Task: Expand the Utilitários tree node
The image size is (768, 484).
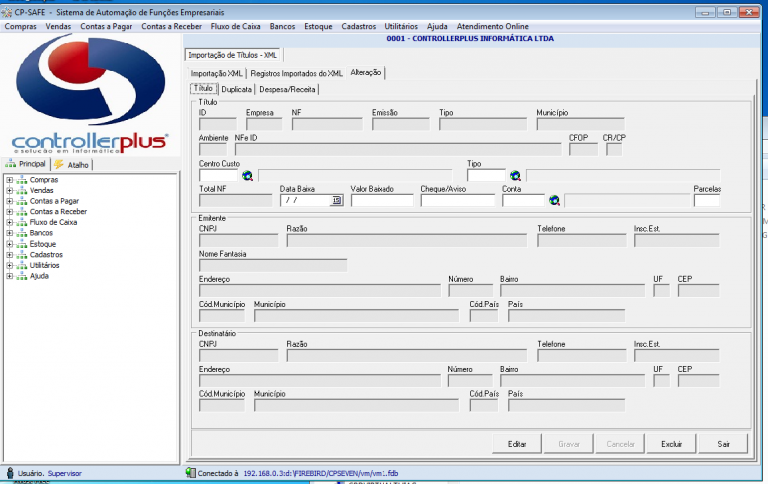Action: [x=9, y=265]
